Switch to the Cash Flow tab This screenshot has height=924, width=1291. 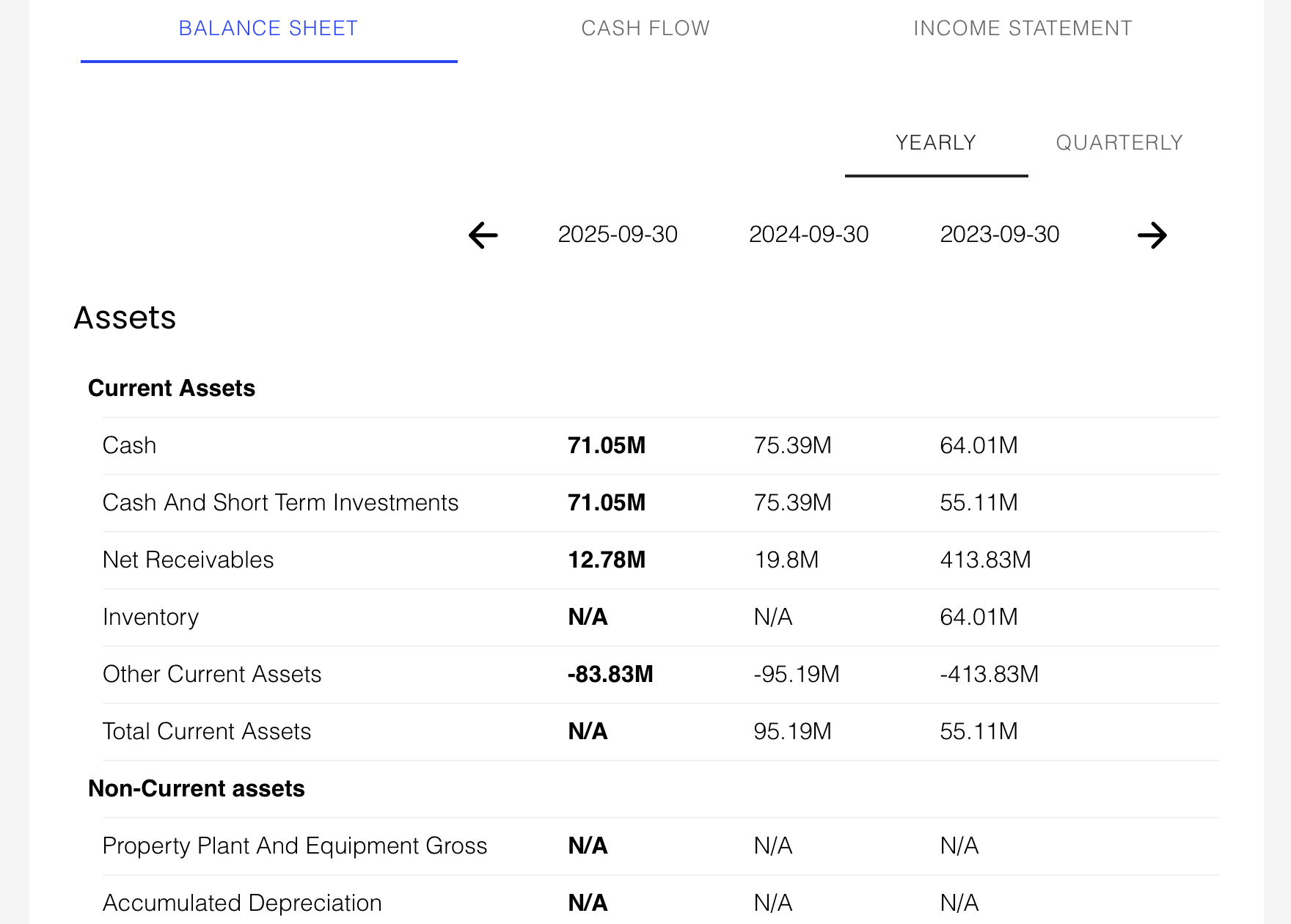click(645, 28)
